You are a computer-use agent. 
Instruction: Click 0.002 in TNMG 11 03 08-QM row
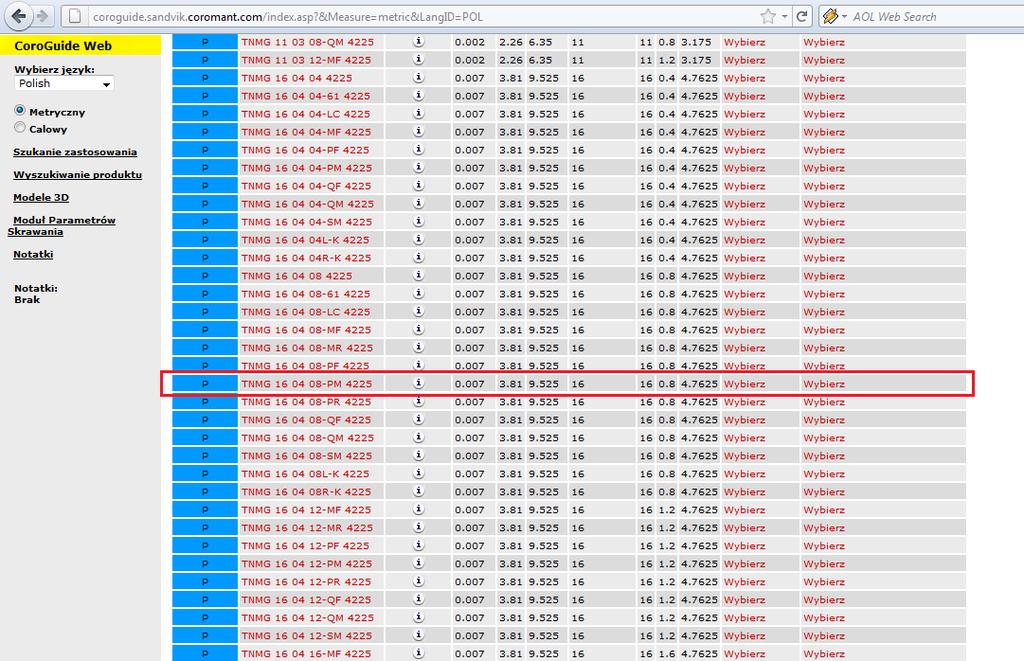(x=470, y=42)
